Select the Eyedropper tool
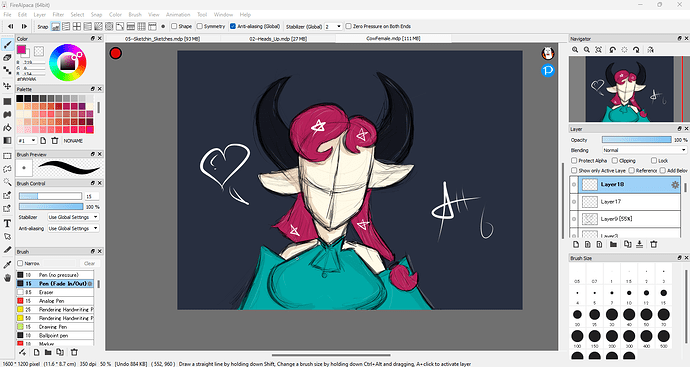Screen dimensions: 690x367 click(7, 264)
